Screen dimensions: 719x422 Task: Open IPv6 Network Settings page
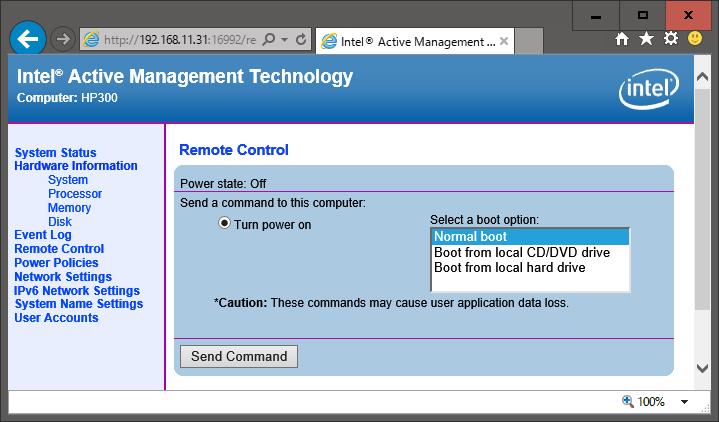(x=77, y=290)
